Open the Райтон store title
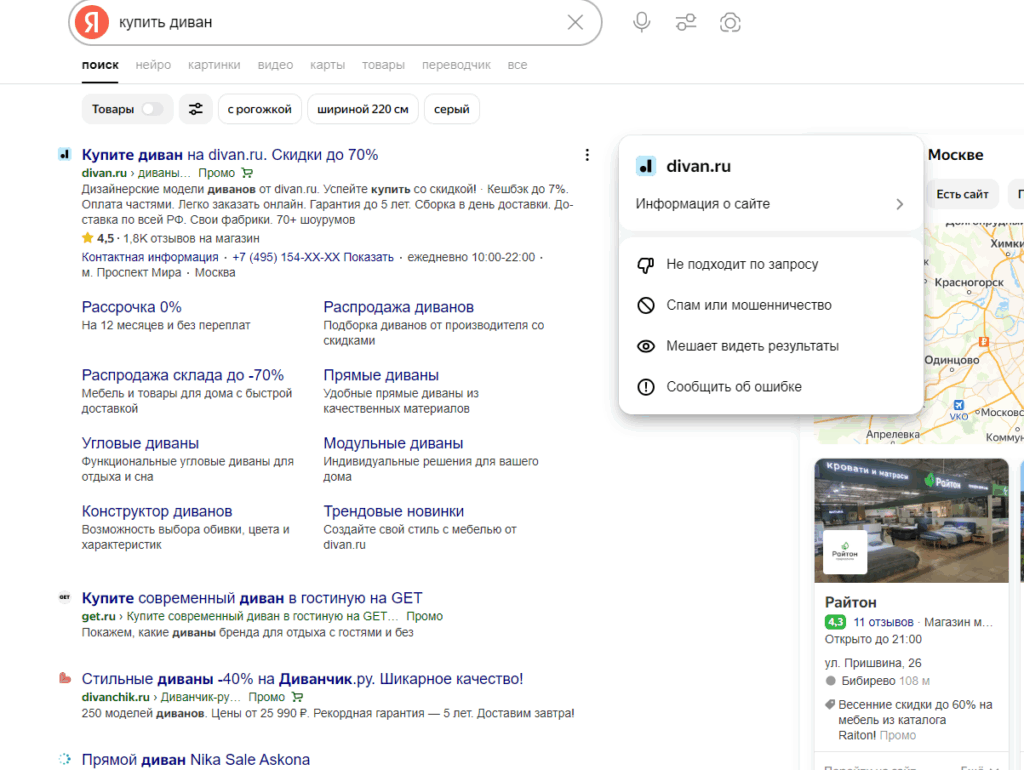Viewport: 1024px width, 770px height. point(850,602)
